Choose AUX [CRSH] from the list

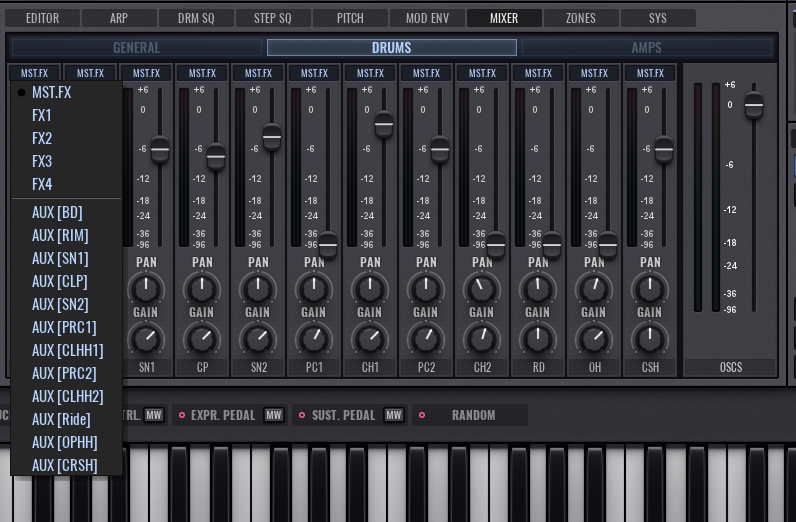pos(67,465)
